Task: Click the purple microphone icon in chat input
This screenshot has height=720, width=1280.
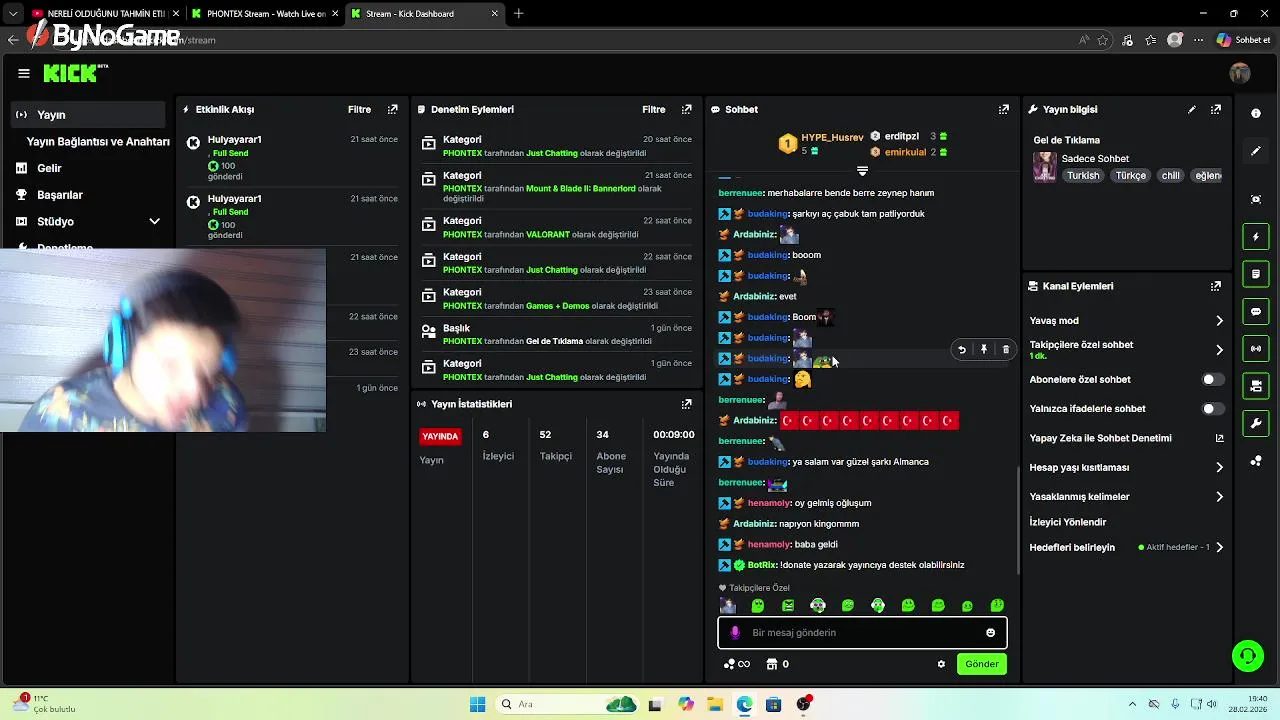Action: (x=735, y=633)
